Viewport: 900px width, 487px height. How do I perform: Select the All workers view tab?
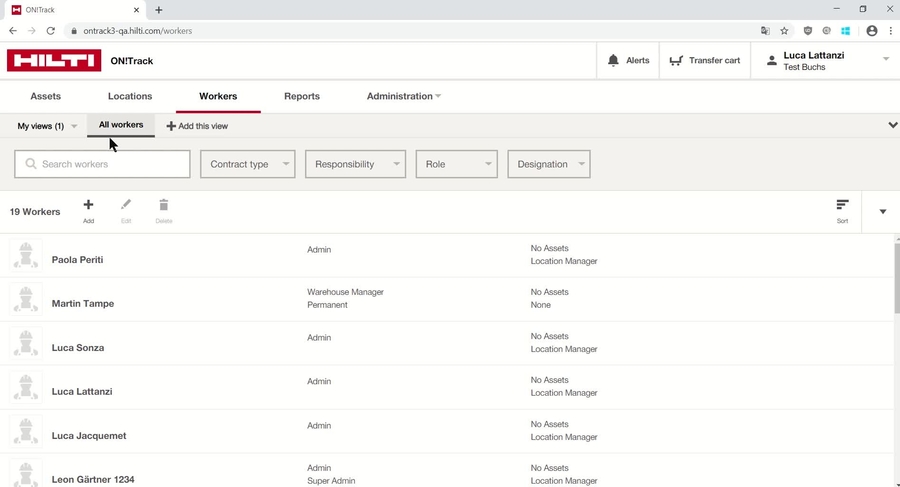pos(121,125)
